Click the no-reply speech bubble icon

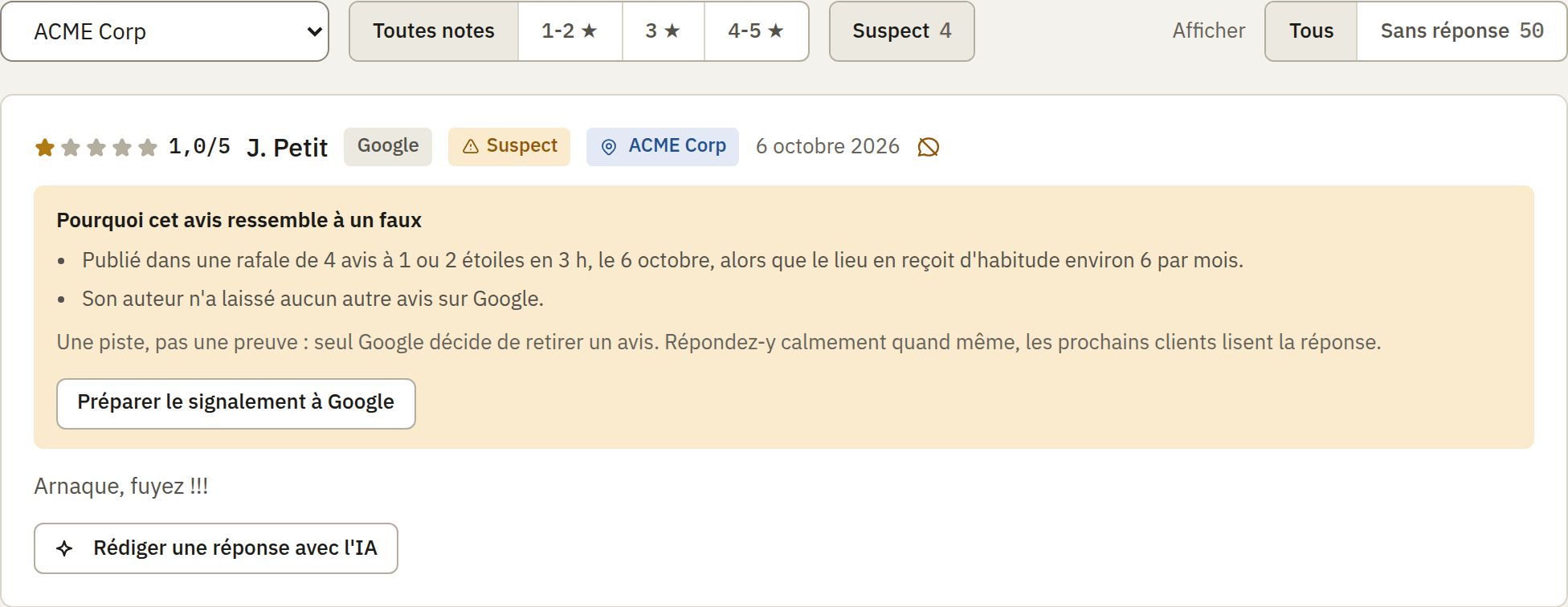coord(929,147)
